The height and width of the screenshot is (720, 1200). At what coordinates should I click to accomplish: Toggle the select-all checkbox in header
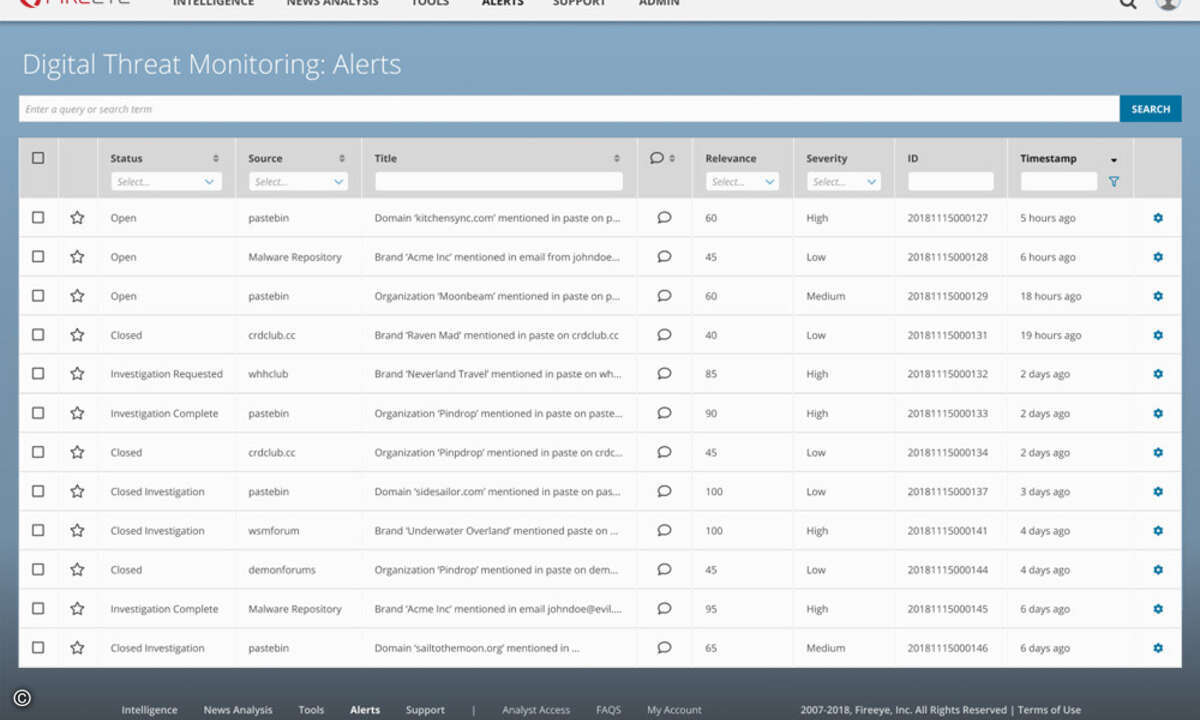tap(38, 158)
